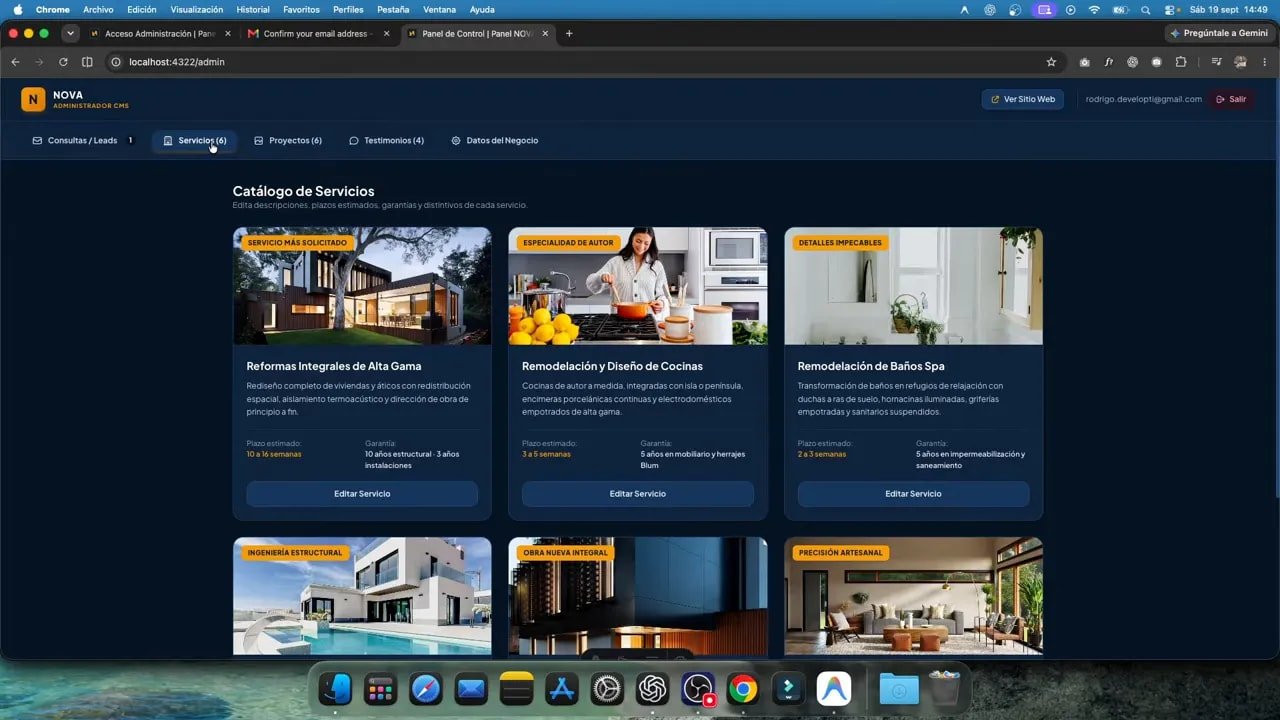Screen dimensions: 1280x720
Task: Close the 'Confirm your email address' tab
Action: coord(386,33)
